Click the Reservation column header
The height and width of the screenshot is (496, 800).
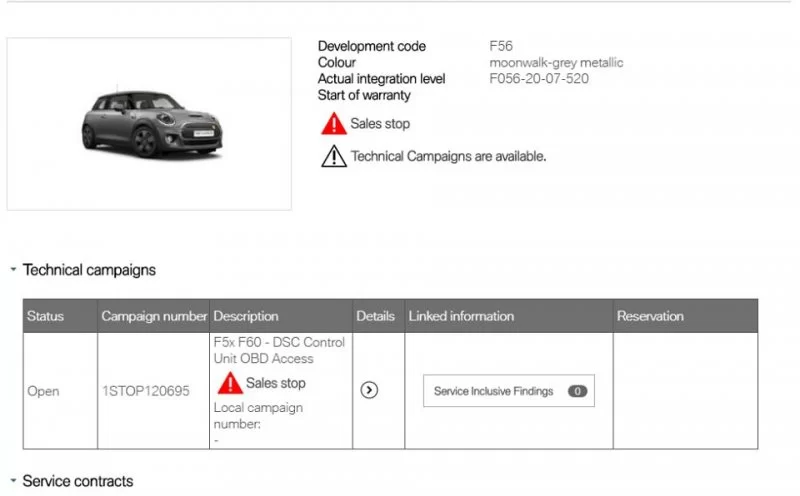[x=650, y=316]
